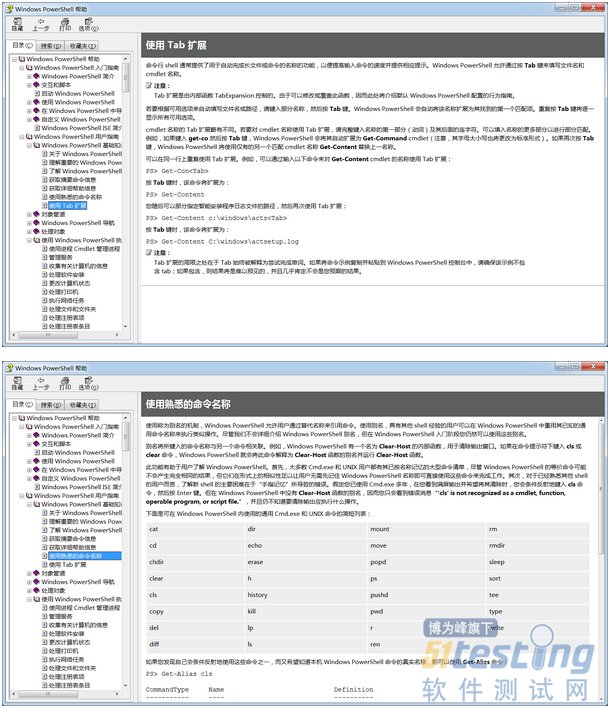Expand Windows PowerShell 导航 node in bottom window
611x708 pixels.
pyautogui.click(x=29, y=582)
